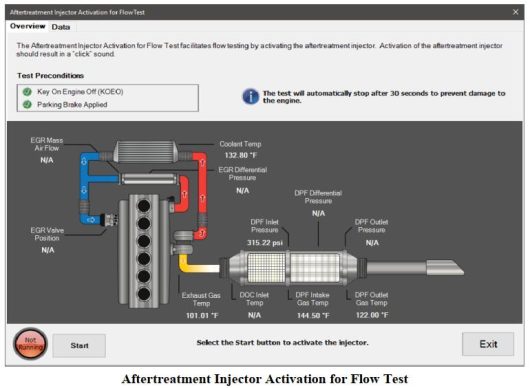Click the Test Preconditions heading
The height and width of the screenshot is (388, 530).
click(x=50, y=75)
